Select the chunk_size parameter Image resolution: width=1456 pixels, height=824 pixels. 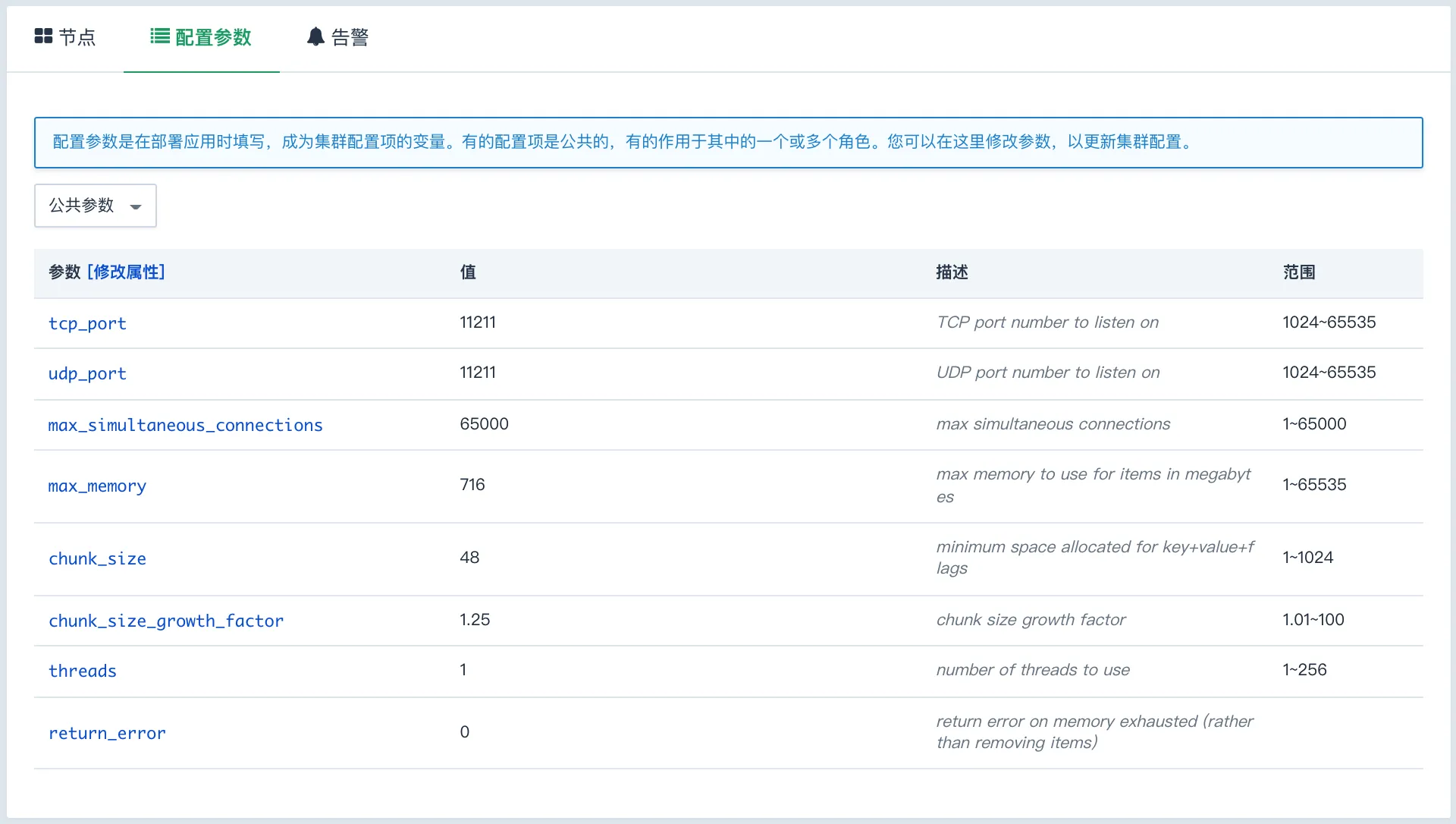click(x=97, y=558)
